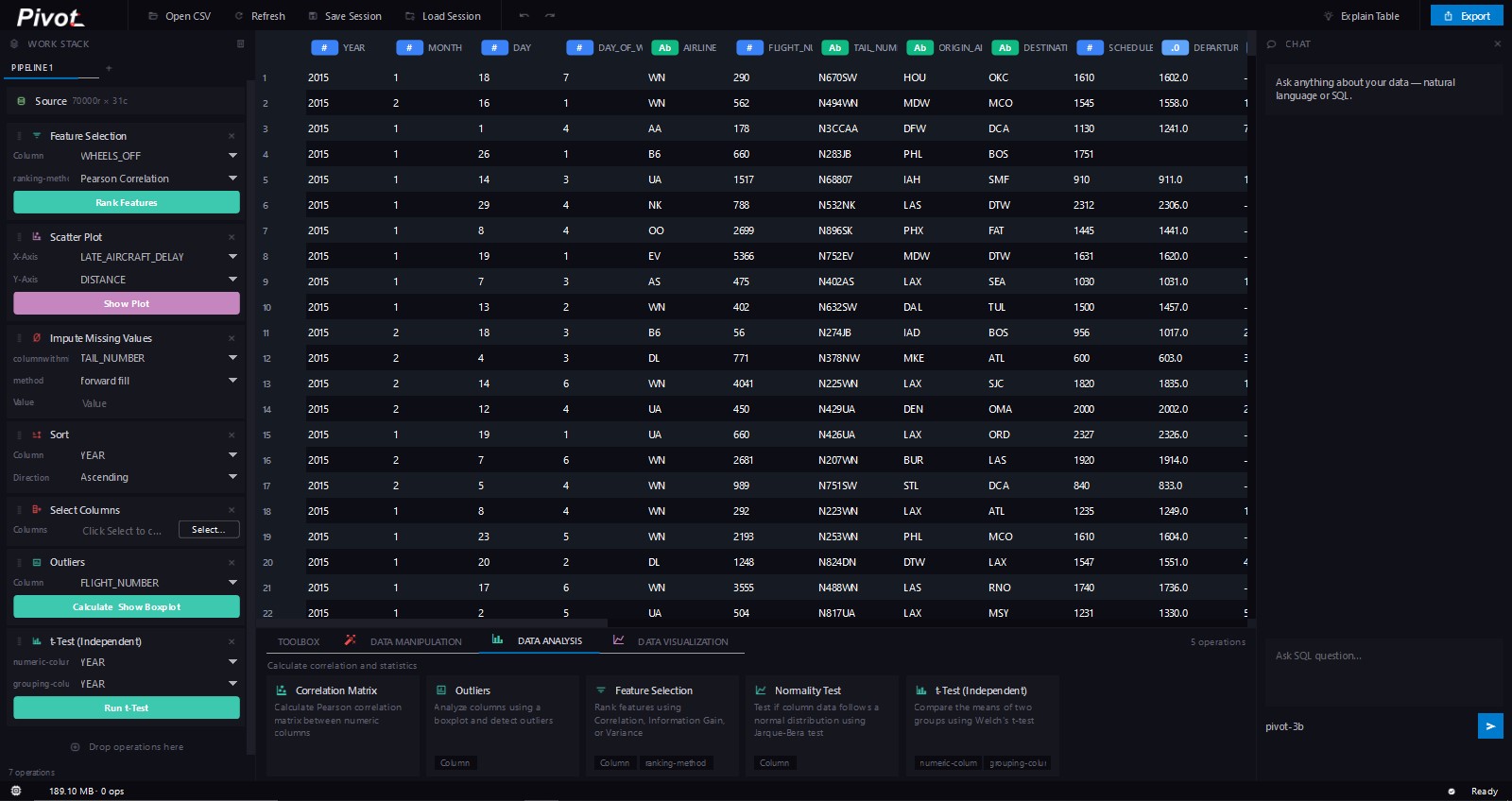Click the Scatter Plot operation icon
Image resolution: width=1512 pixels, height=801 pixels.
37,237
